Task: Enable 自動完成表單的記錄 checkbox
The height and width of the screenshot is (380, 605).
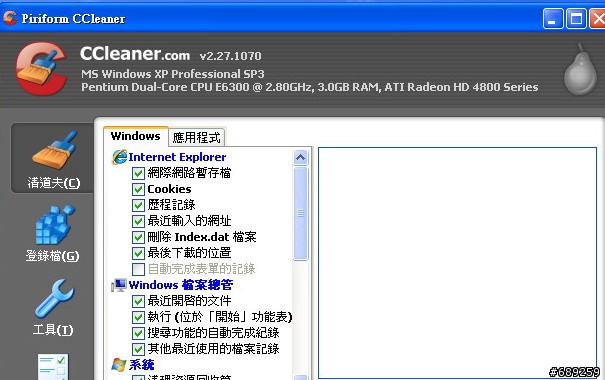Action: point(138,269)
